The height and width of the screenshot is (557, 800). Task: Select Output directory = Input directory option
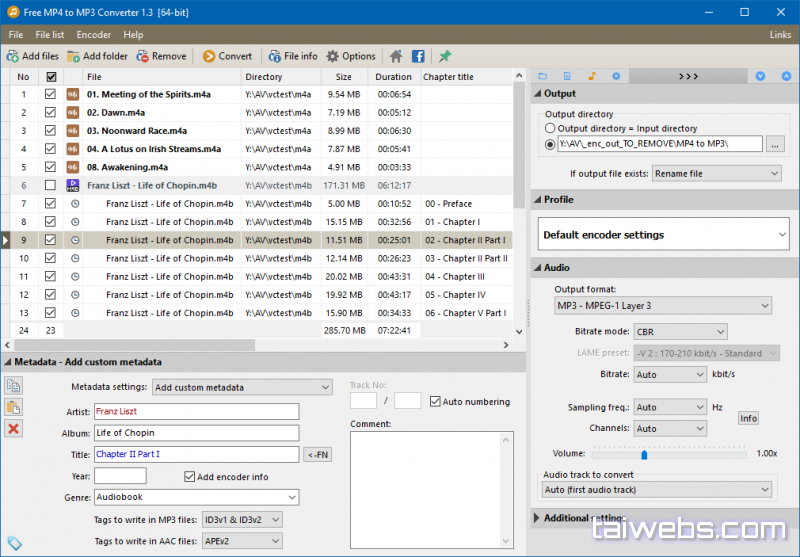point(550,129)
